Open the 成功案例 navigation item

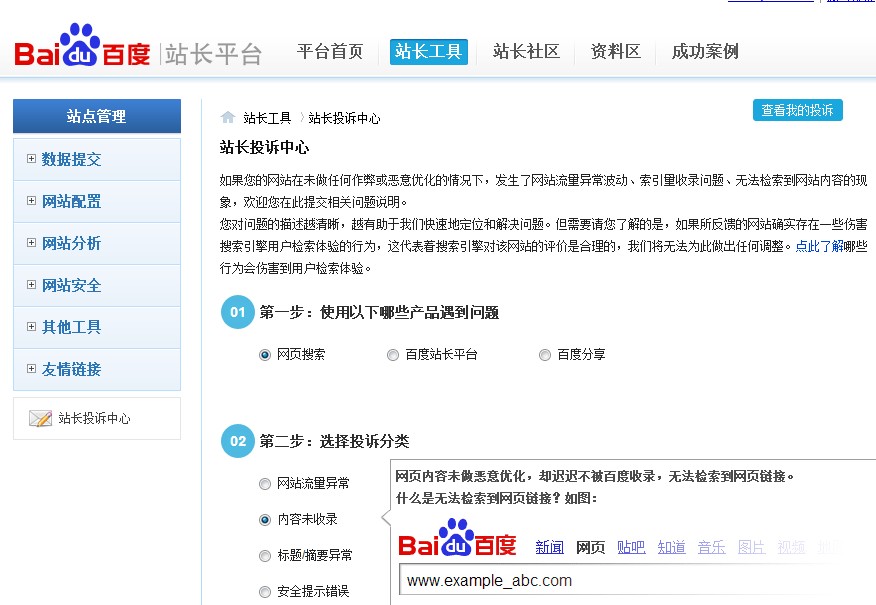click(x=705, y=52)
